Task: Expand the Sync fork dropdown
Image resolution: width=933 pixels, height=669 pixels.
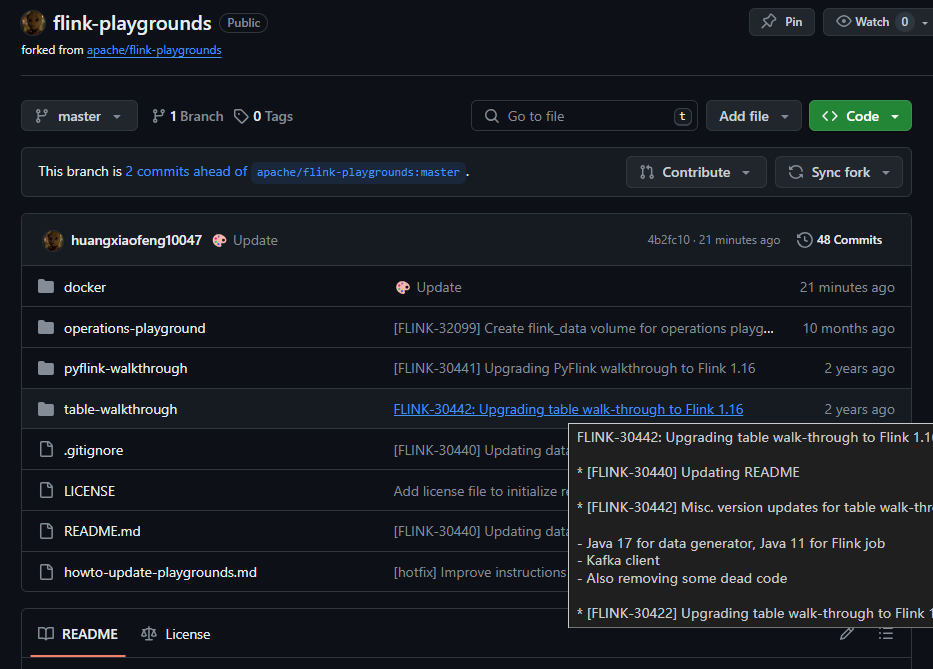Action: coord(839,172)
